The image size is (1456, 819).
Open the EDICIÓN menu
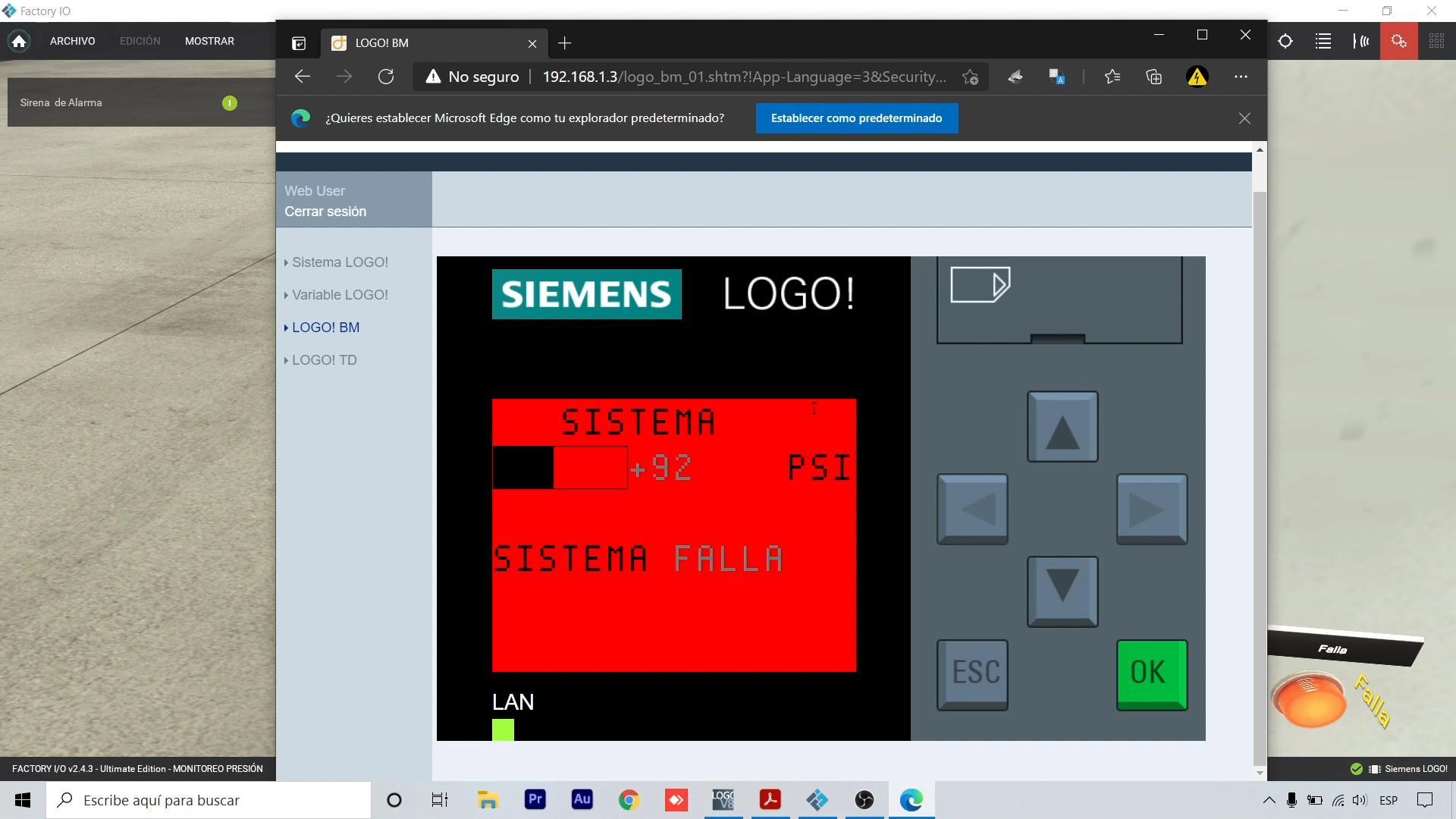[x=140, y=41]
